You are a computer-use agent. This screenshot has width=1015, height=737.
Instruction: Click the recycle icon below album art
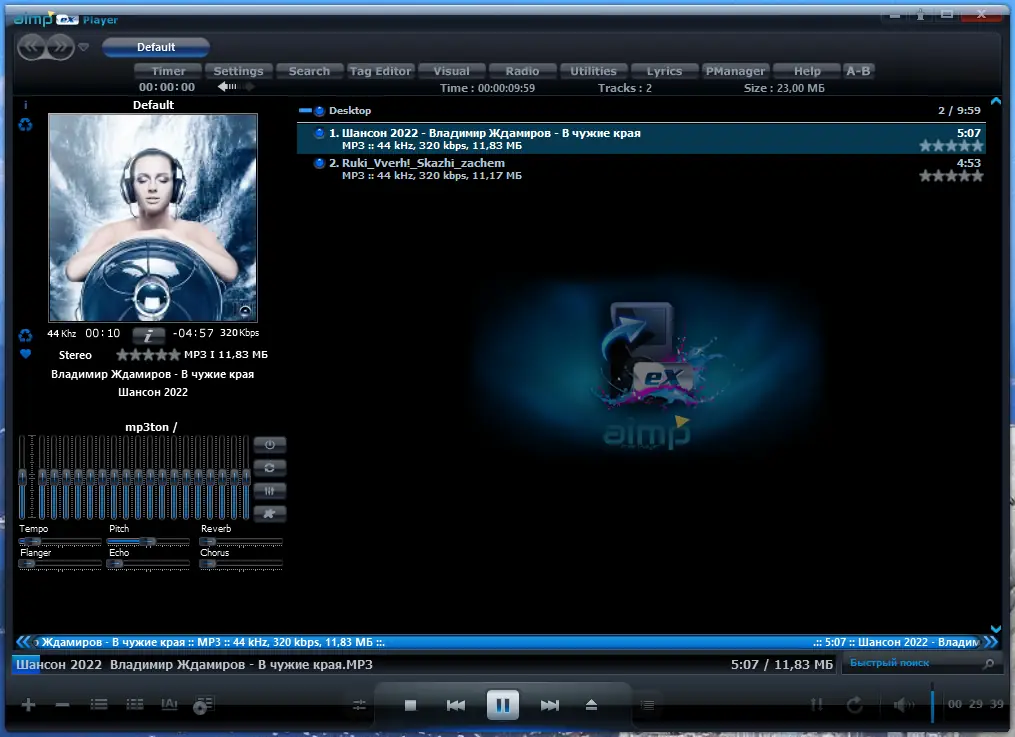(x=25, y=335)
